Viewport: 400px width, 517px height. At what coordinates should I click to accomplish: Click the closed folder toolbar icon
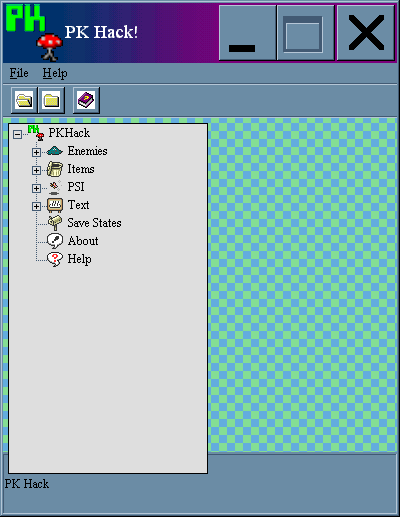[52, 100]
